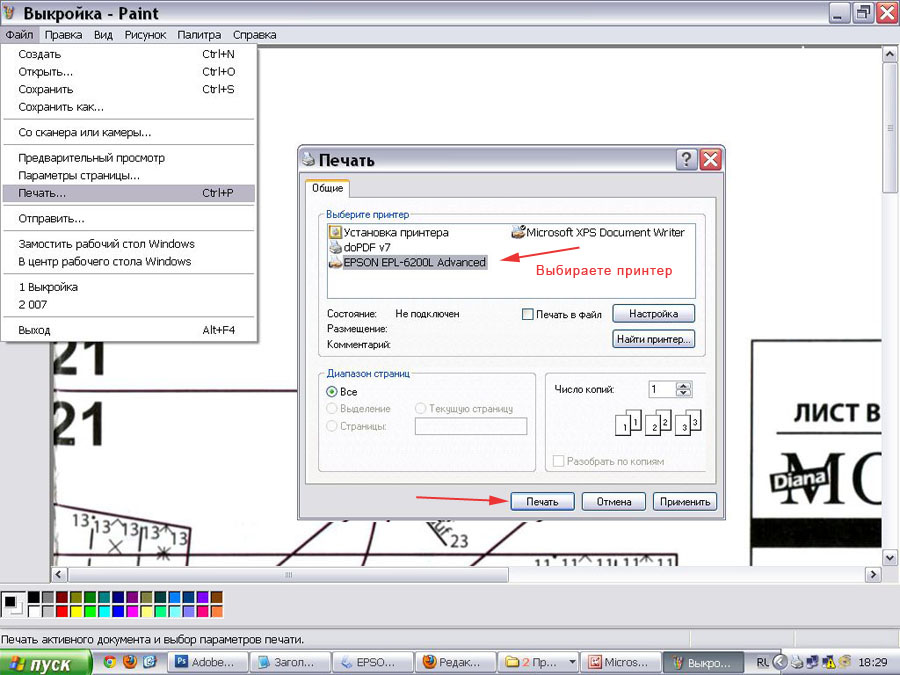Open Firefox from the quick launch bar
Image resolution: width=900 pixels, height=675 pixels.
[130, 661]
